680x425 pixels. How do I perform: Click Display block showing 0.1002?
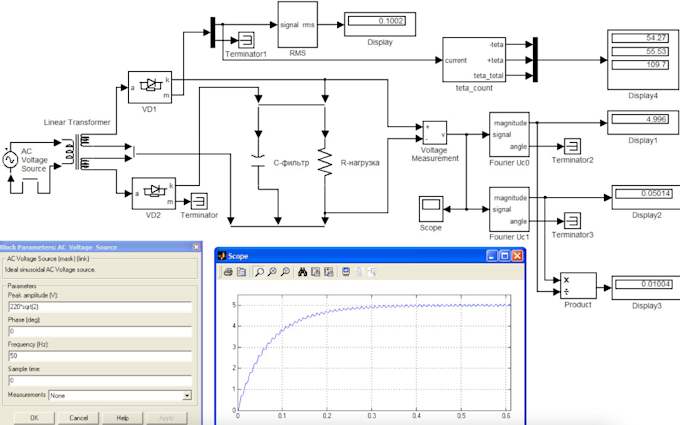point(380,24)
